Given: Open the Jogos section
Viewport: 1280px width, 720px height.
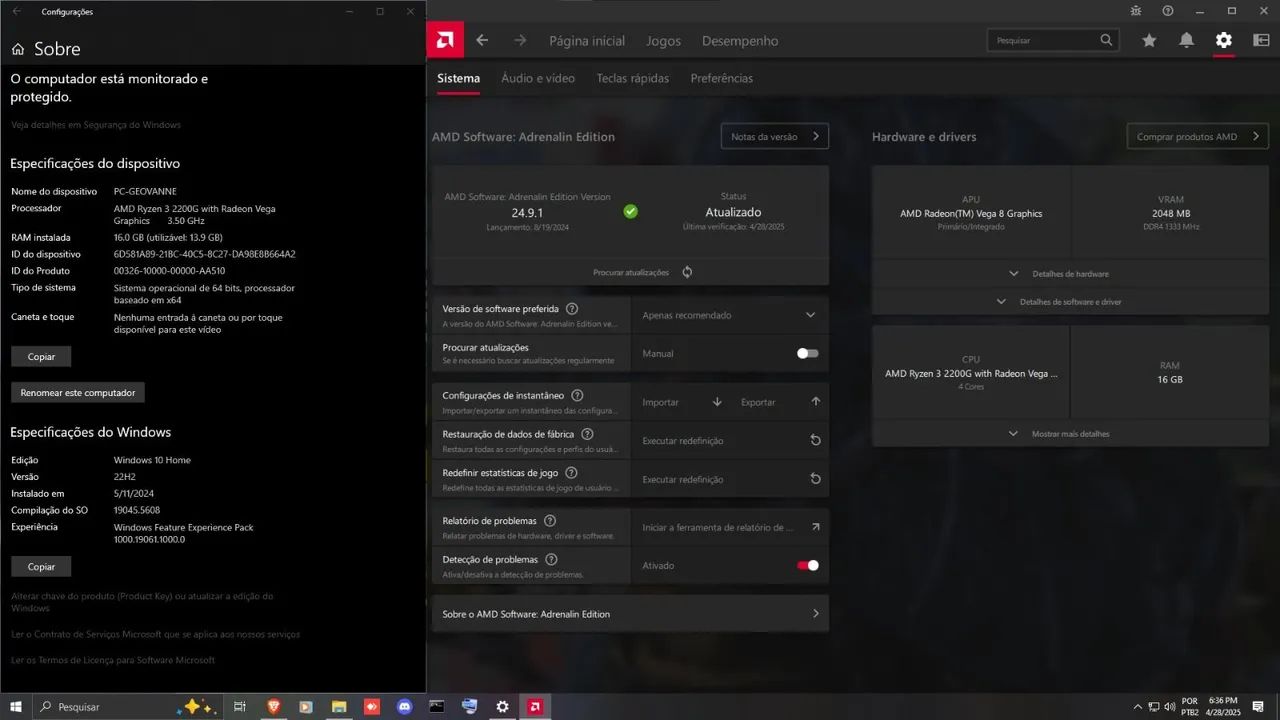Looking at the screenshot, I should point(663,41).
